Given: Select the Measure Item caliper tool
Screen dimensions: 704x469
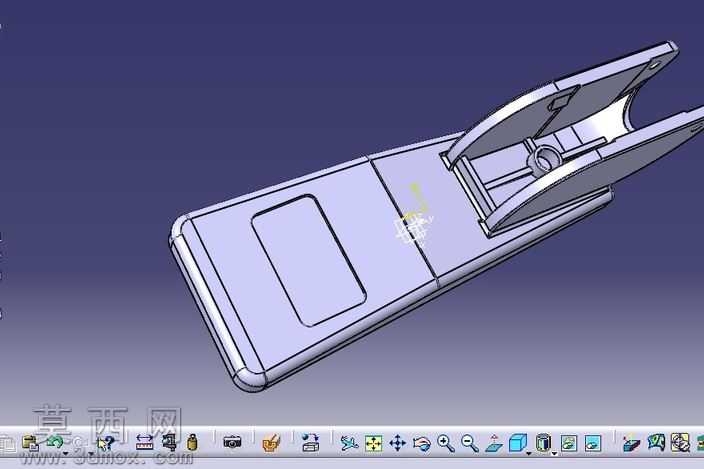Looking at the screenshot, I should (169, 443).
